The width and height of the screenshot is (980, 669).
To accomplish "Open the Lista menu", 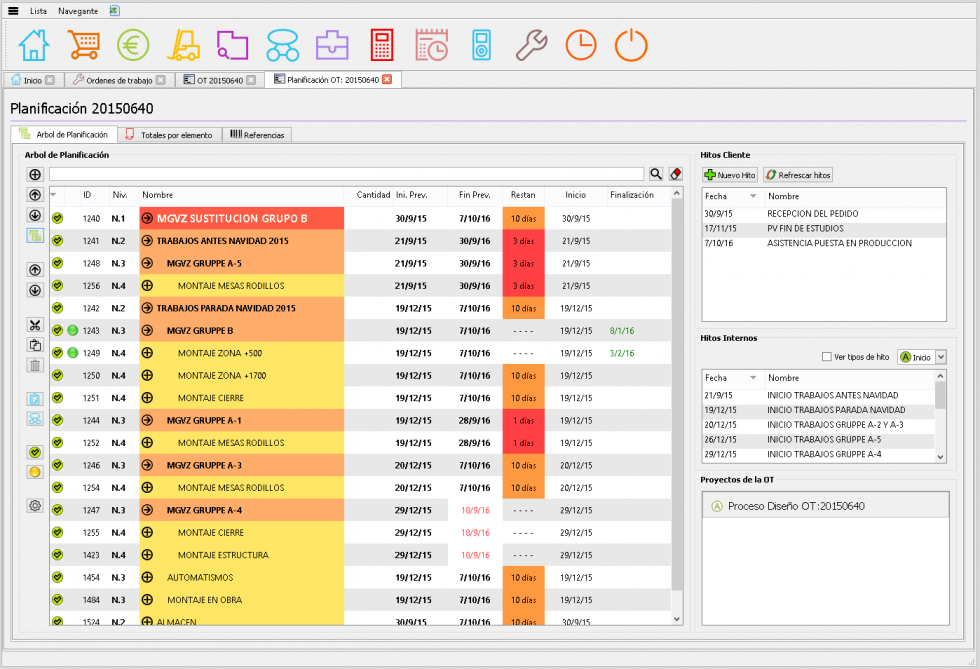I will click(38, 11).
